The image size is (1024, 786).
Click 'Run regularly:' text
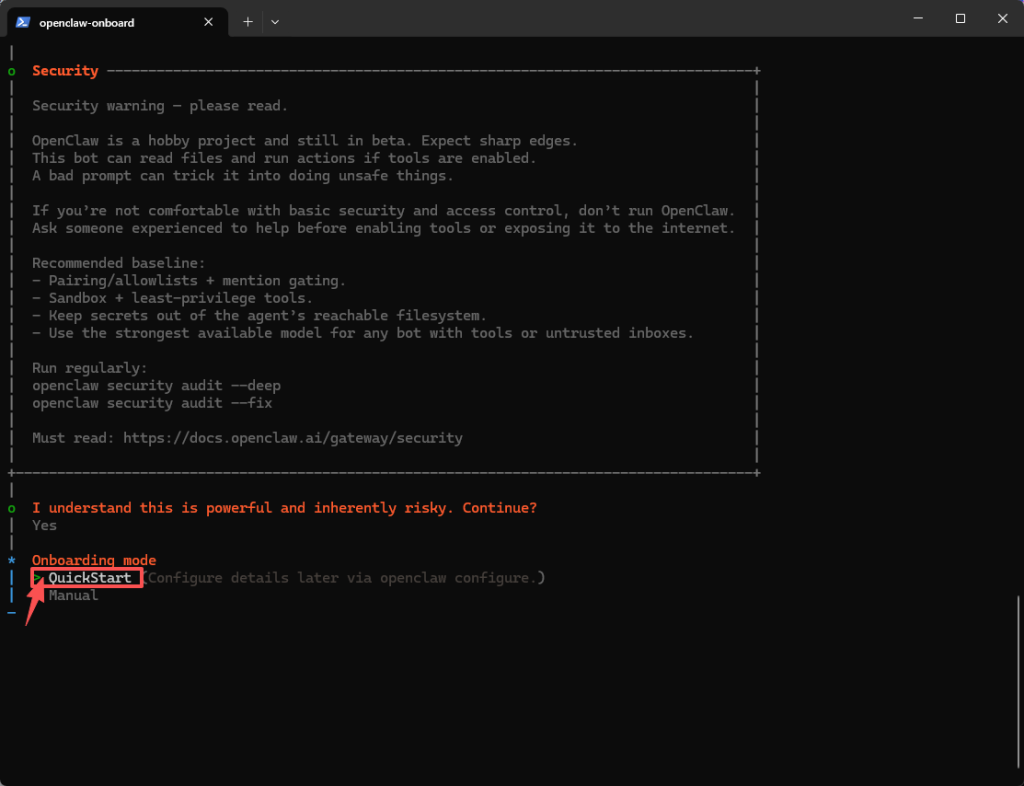click(90, 368)
